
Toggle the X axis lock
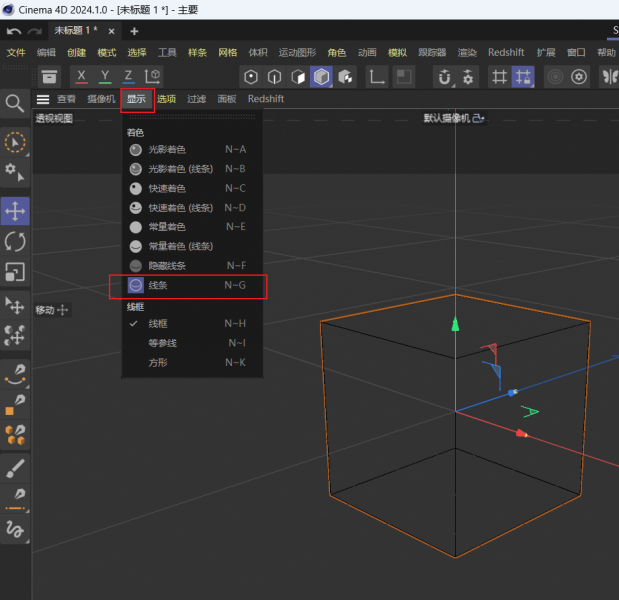(81, 77)
